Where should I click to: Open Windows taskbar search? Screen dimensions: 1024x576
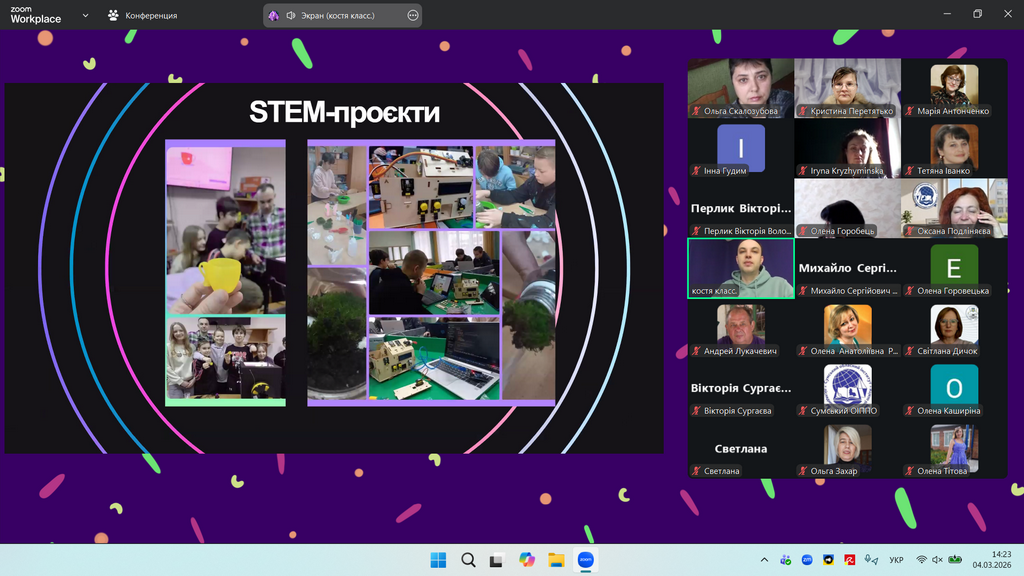tap(468, 560)
